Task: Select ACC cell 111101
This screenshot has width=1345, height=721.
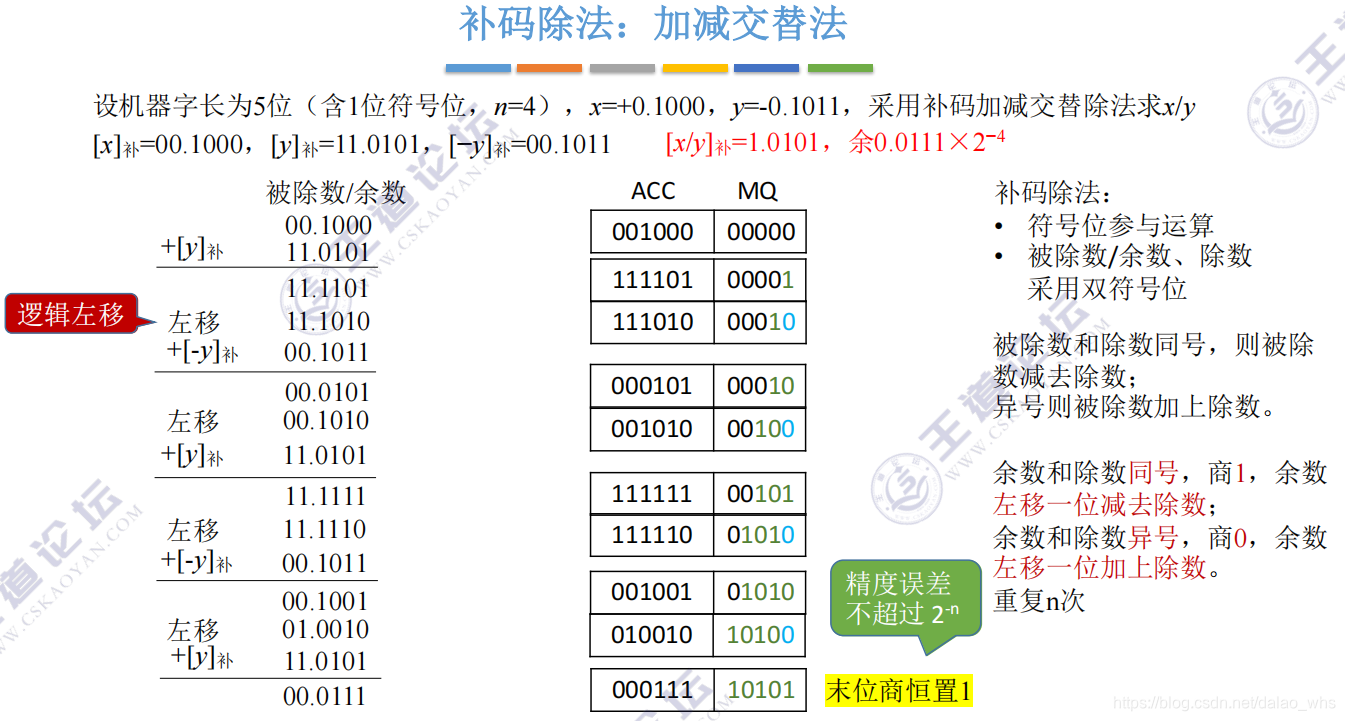Action: 652,281
